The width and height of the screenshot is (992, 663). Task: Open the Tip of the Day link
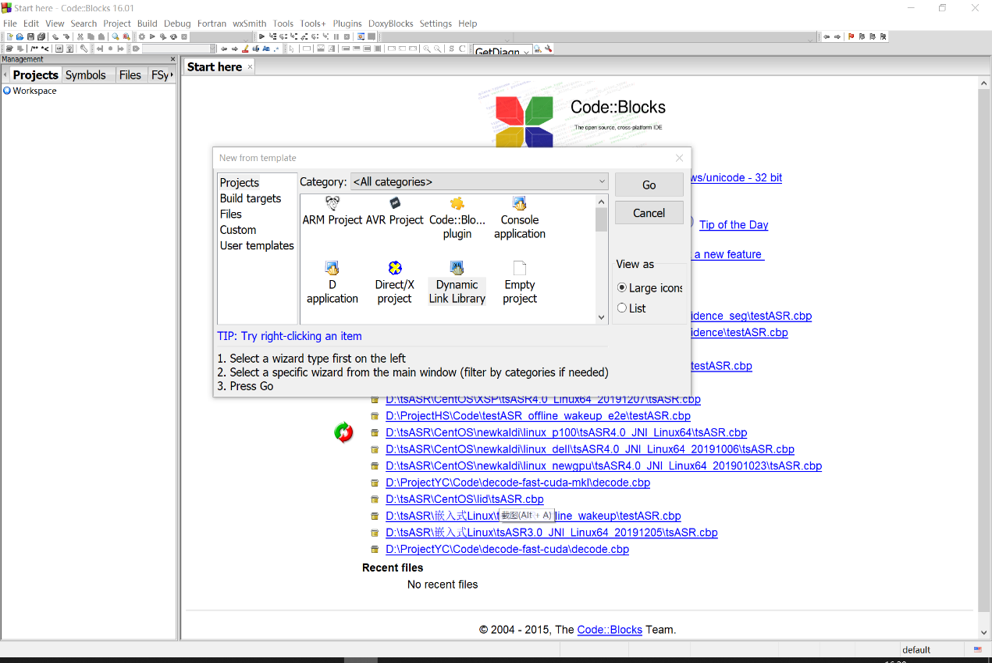[x=733, y=225]
